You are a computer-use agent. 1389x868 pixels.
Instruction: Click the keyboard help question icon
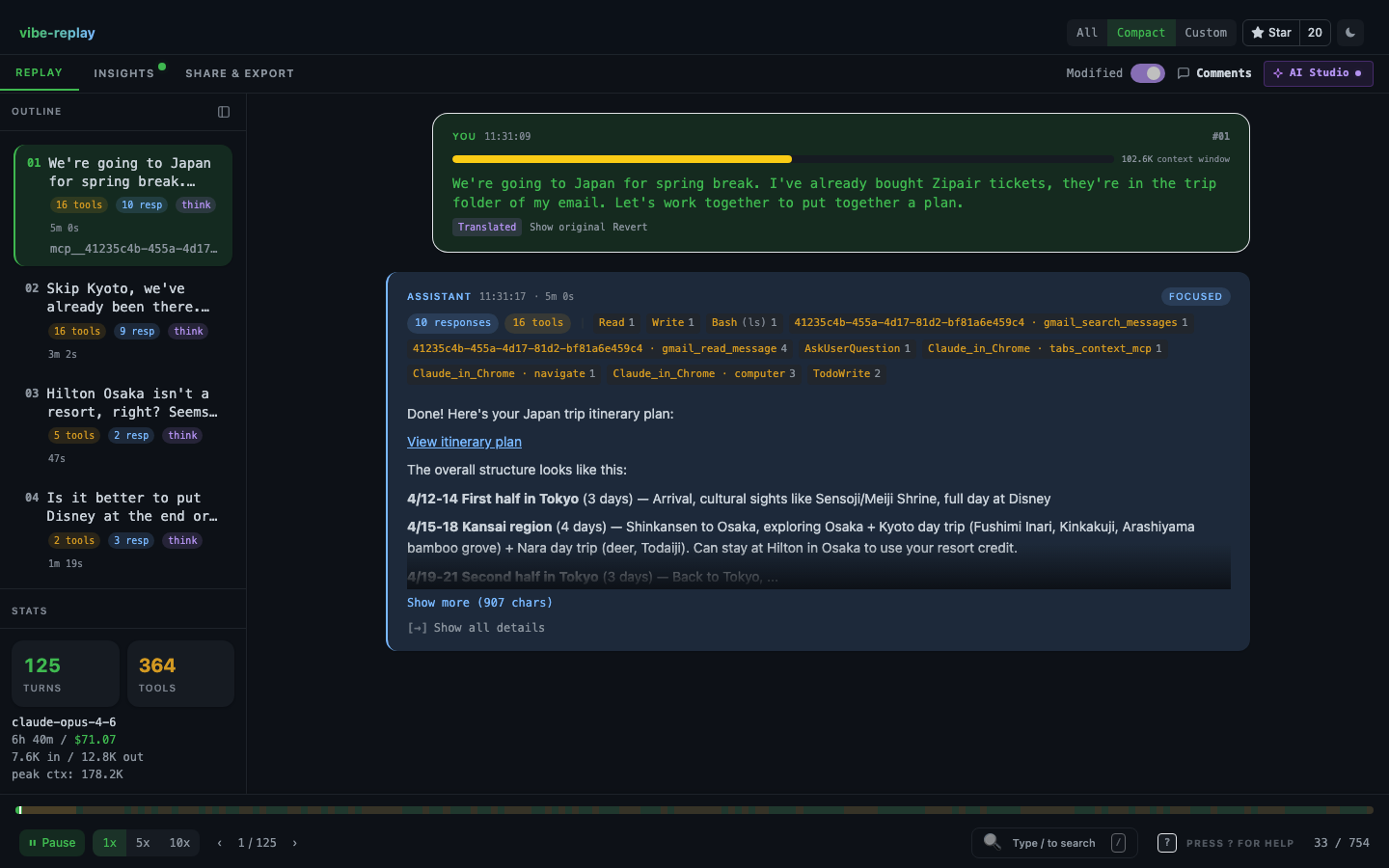tap(1166, 843)
